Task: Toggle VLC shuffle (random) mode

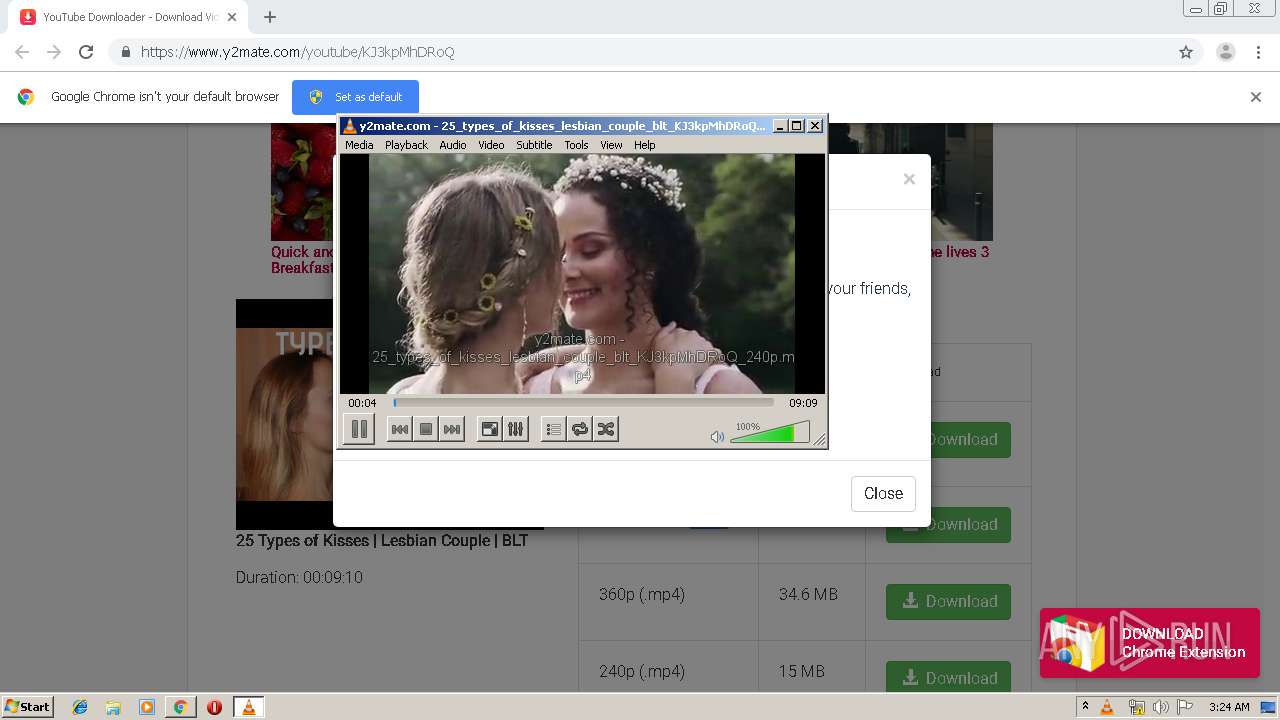Action: pyautogui.click(x=606, y=429)
